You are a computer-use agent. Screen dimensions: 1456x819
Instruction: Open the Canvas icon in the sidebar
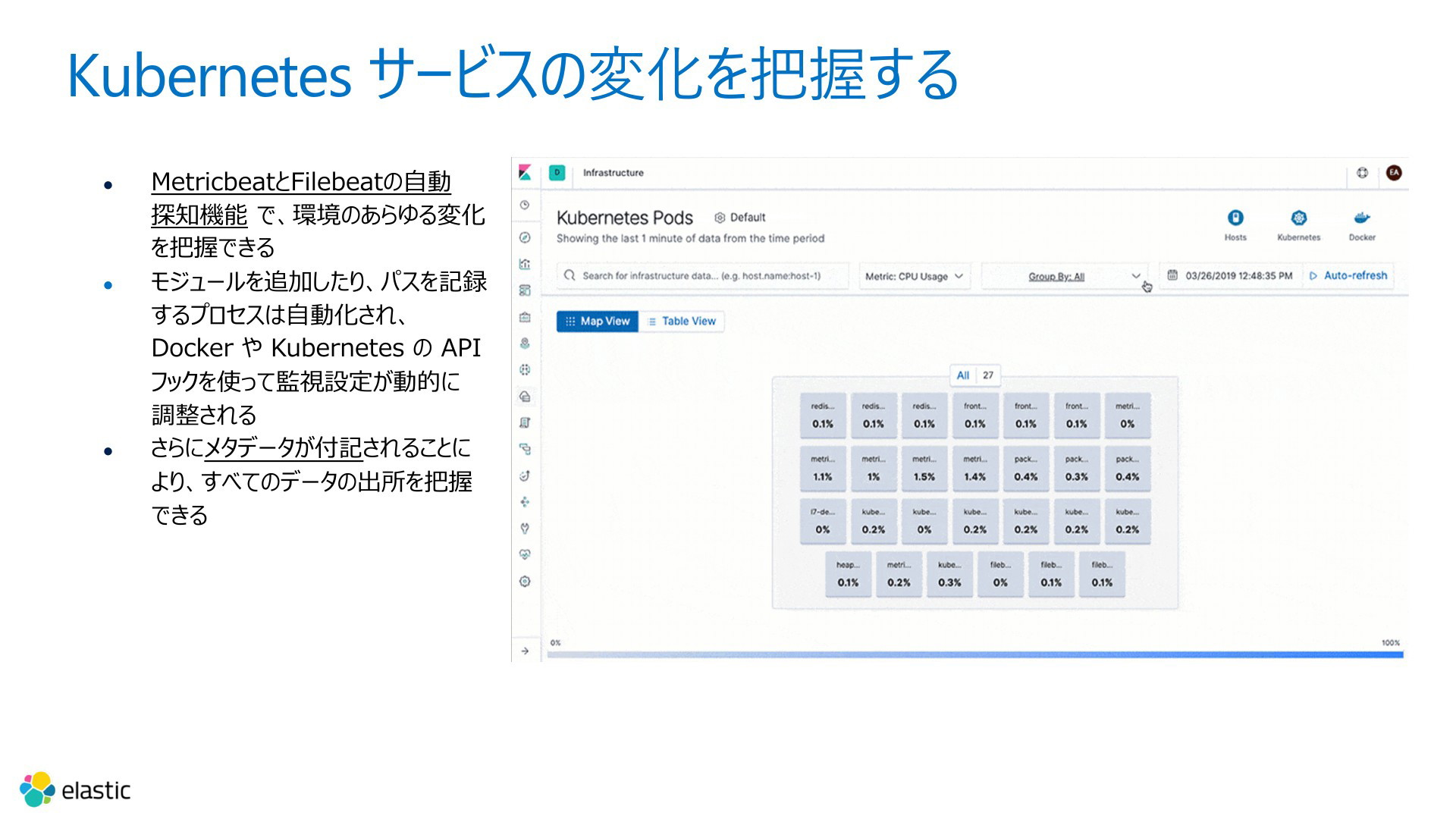click(525, 317)
